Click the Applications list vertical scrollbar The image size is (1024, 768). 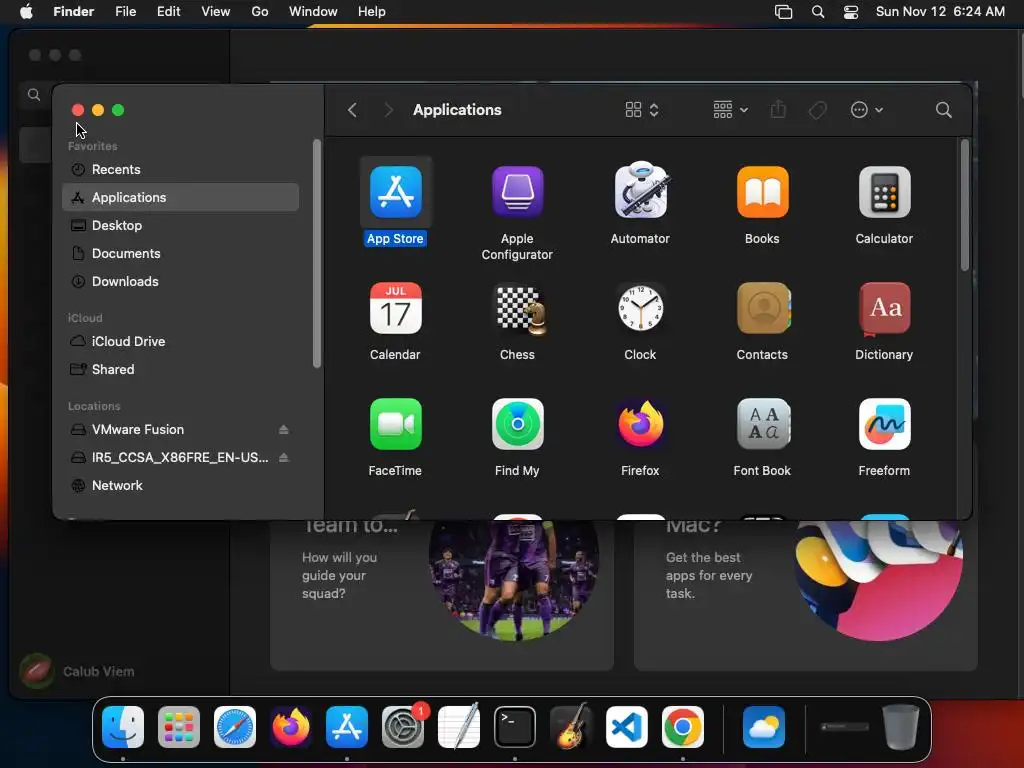(965, 205)
